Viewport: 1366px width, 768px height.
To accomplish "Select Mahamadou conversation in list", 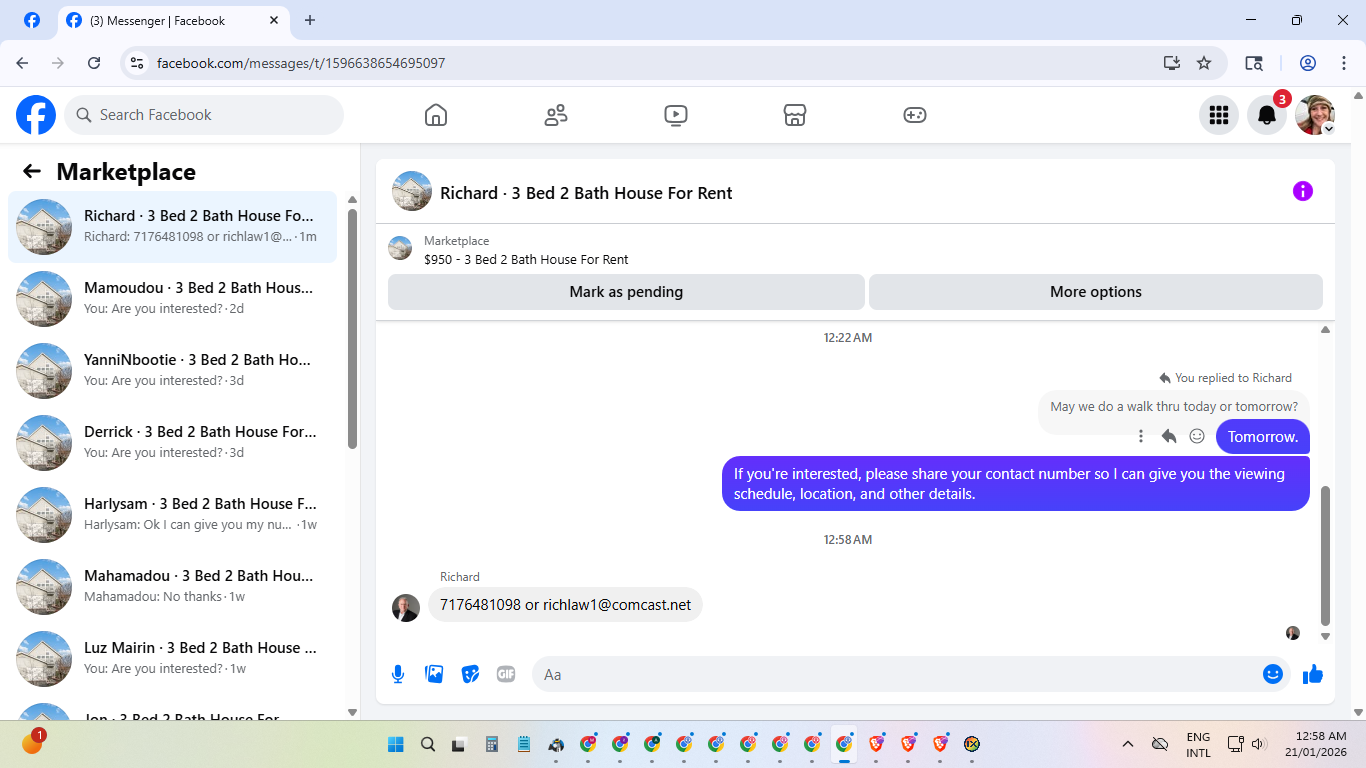I will pyautogui.click(x=173, y=587).
